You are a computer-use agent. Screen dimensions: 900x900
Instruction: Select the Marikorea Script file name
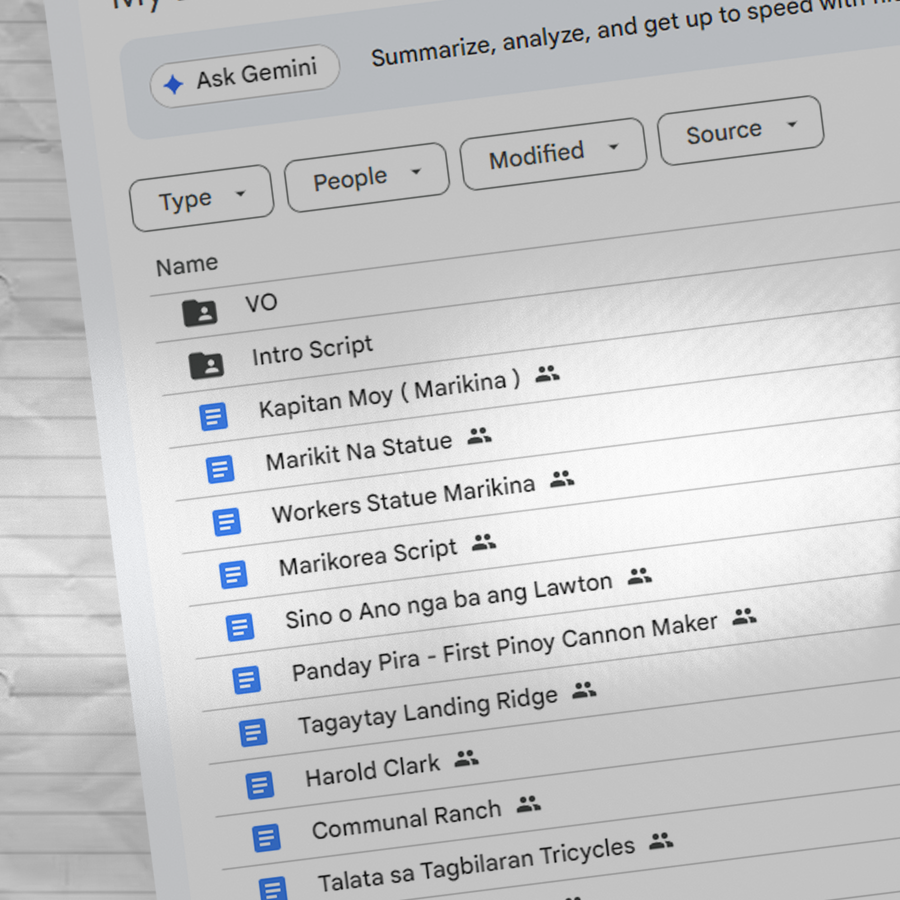[x=368, y=557]
